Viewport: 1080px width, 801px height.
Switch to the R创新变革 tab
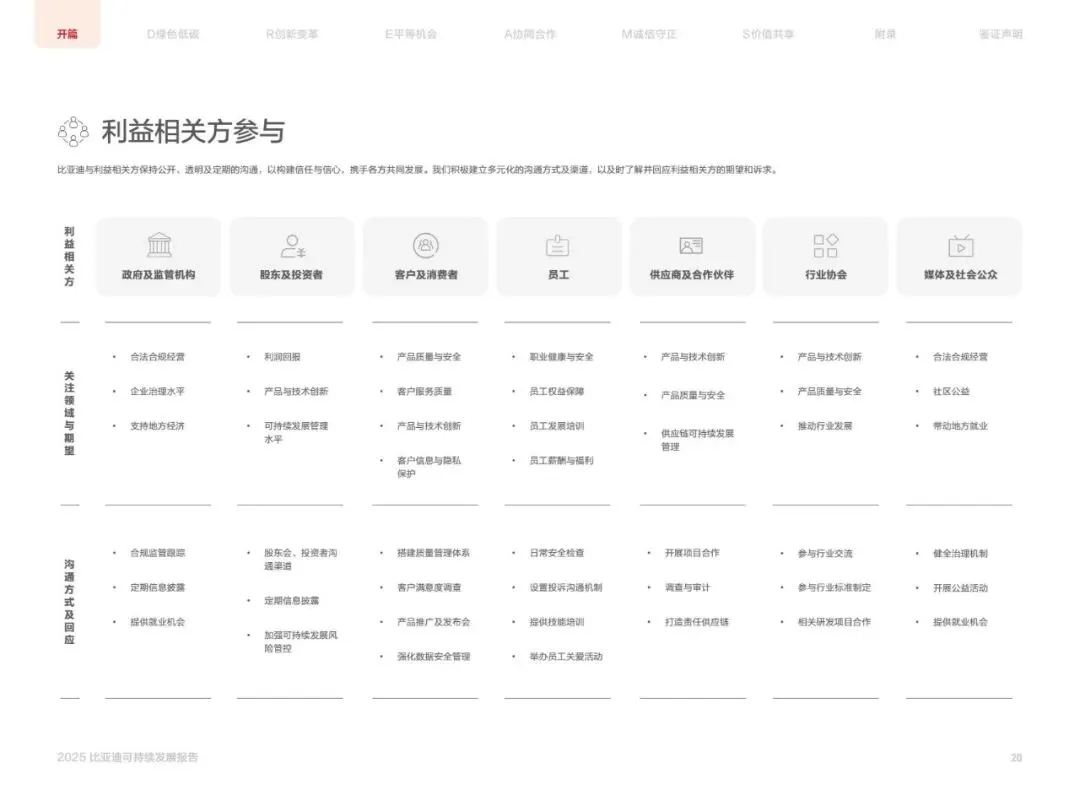(292, 34)
